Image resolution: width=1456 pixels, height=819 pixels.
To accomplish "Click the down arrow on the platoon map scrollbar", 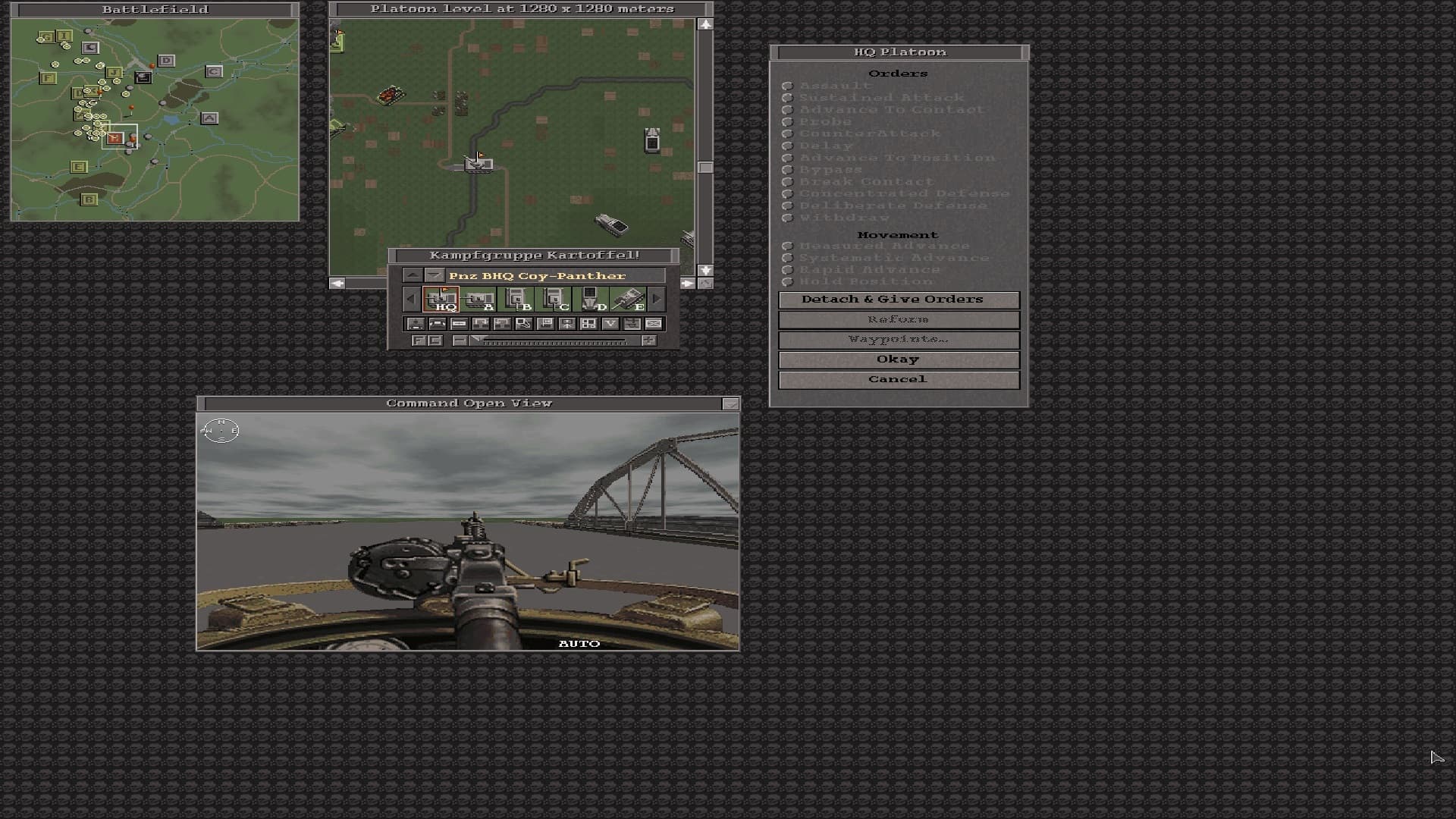I will pyautogui.click(x=705, y=271).
